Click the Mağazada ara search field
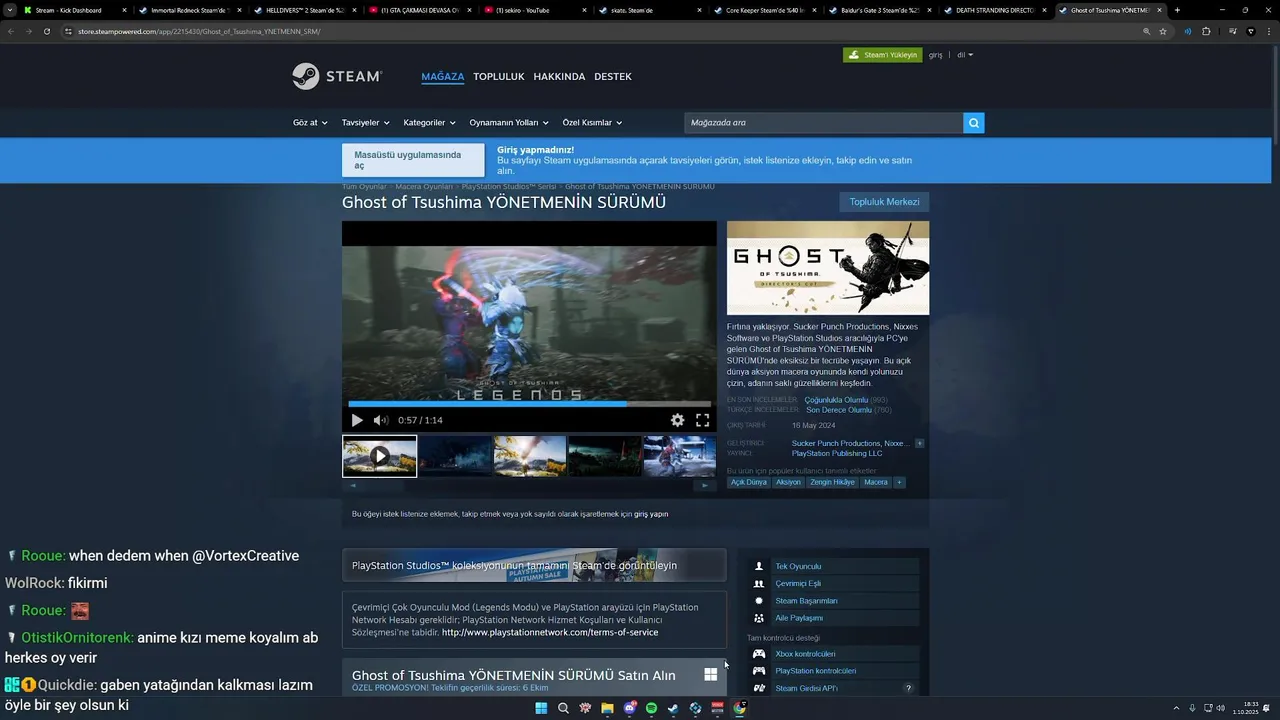The width and height of the screenshot is (1280, 720). tap(823, 123)
